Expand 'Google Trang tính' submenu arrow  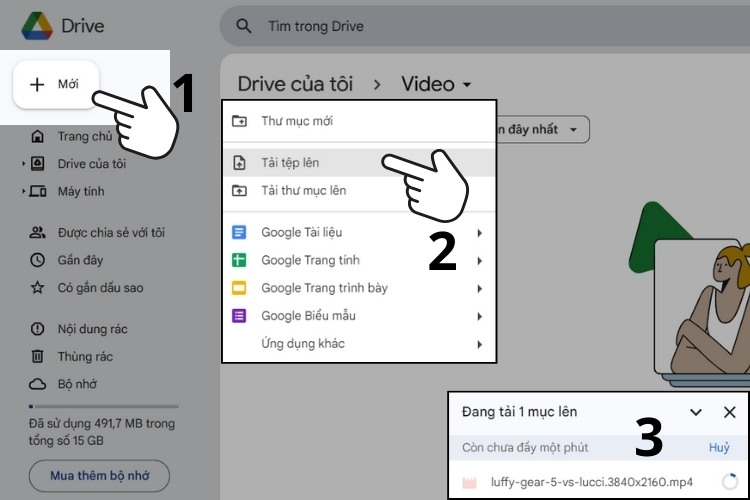click(x=480, y=261)
